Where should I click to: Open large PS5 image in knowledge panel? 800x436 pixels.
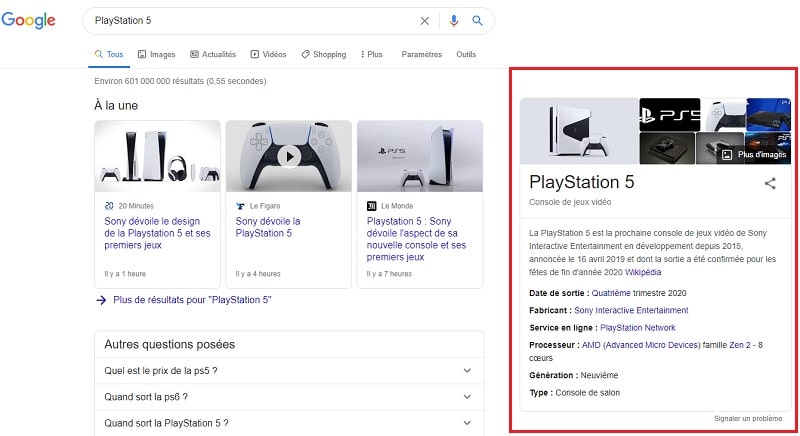click(x=579, y=131)
